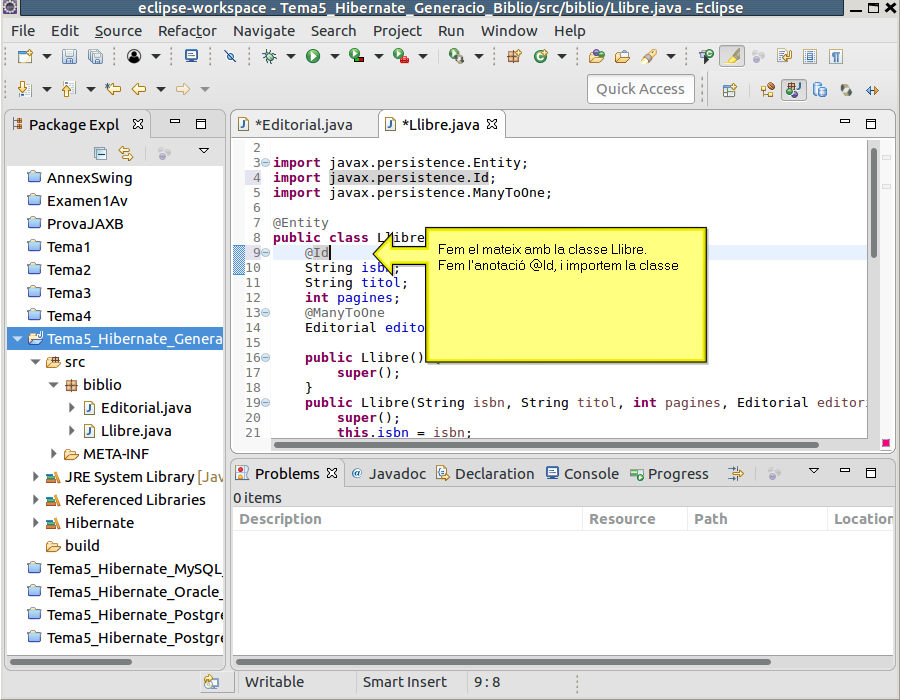
Task: Toggle Link with Editor in Package Explorer
Action: [x=125, y=153]
